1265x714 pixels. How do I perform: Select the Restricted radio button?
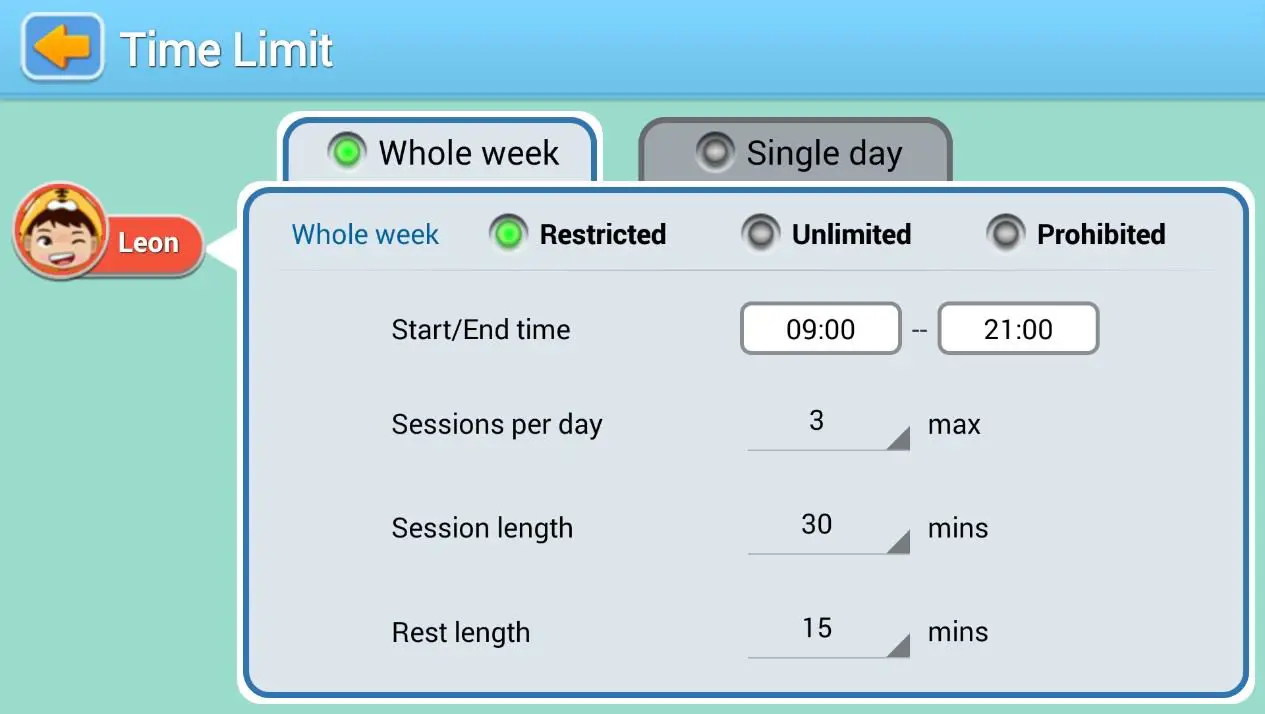pyautogui.click(x=509, y=234)
